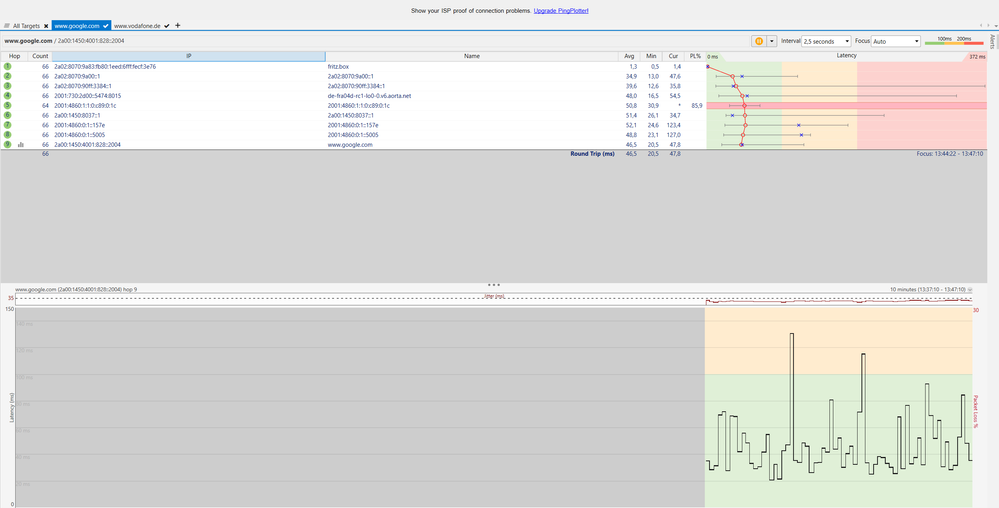Screen dimensions: 999x508
Task: Select IP 2001:4860:0:1::157e in hop 7
Action: 80,125
